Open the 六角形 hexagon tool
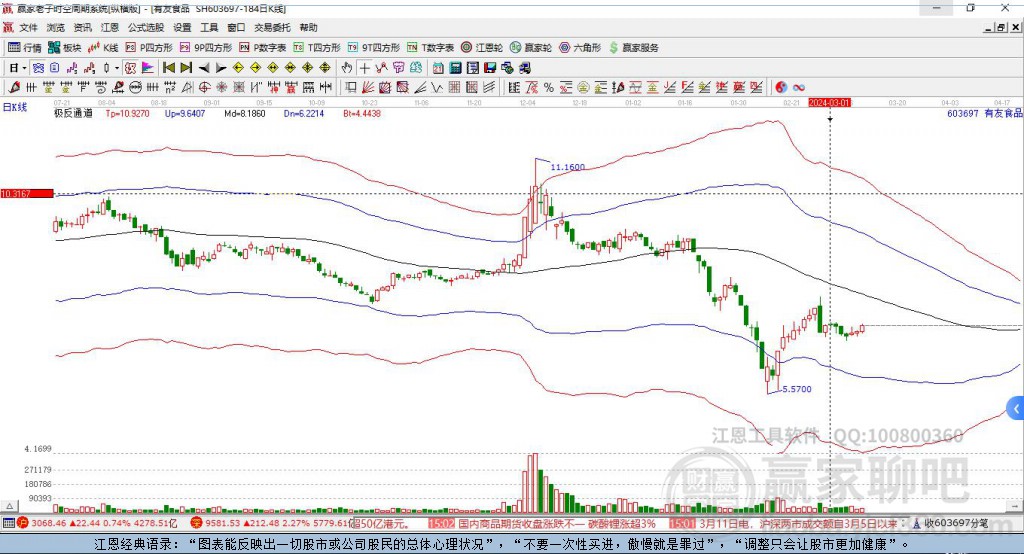Screen dimensions: 1024x554 pos(580,48)
